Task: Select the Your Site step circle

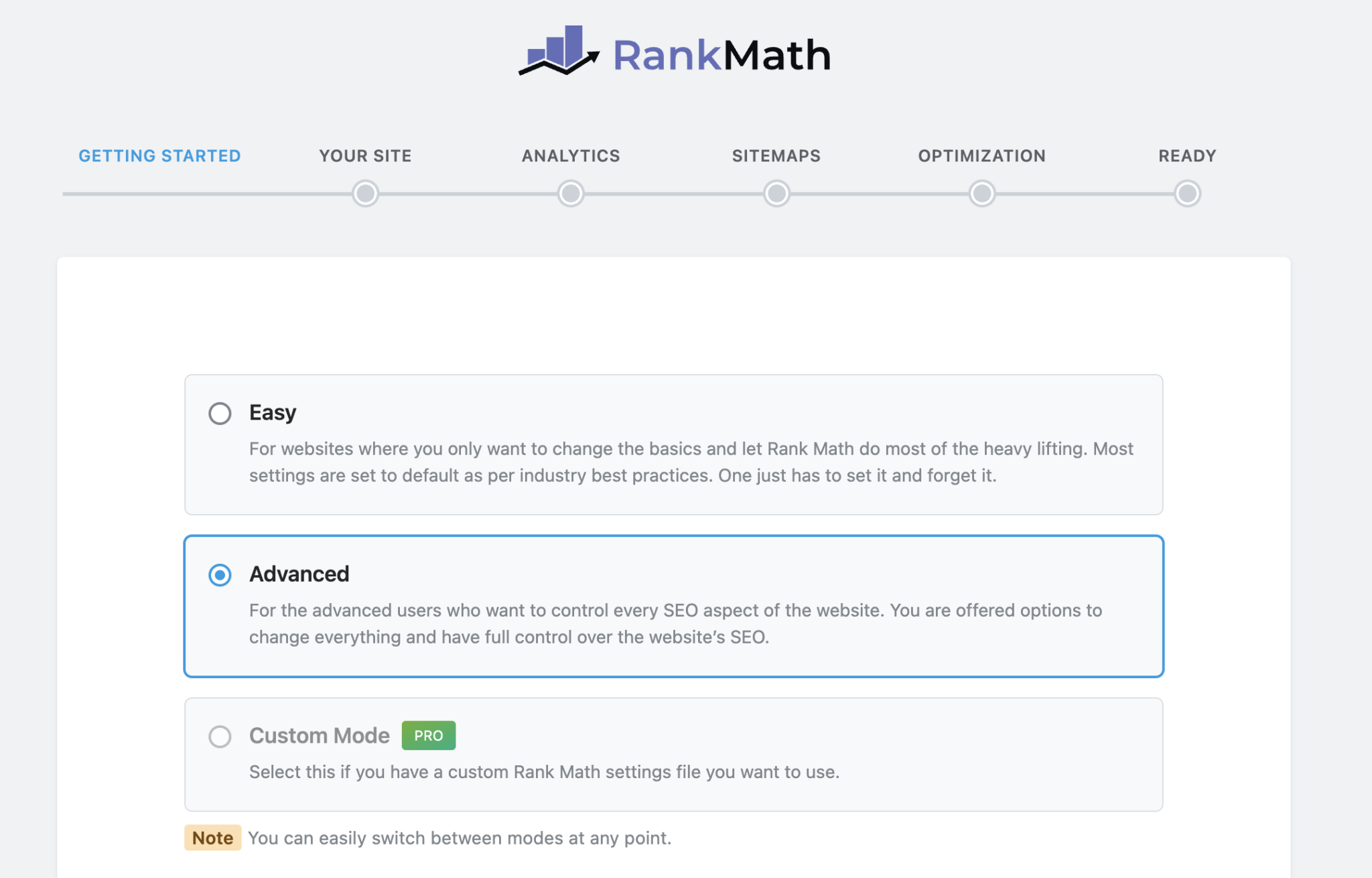Action: tap(365, 194)
